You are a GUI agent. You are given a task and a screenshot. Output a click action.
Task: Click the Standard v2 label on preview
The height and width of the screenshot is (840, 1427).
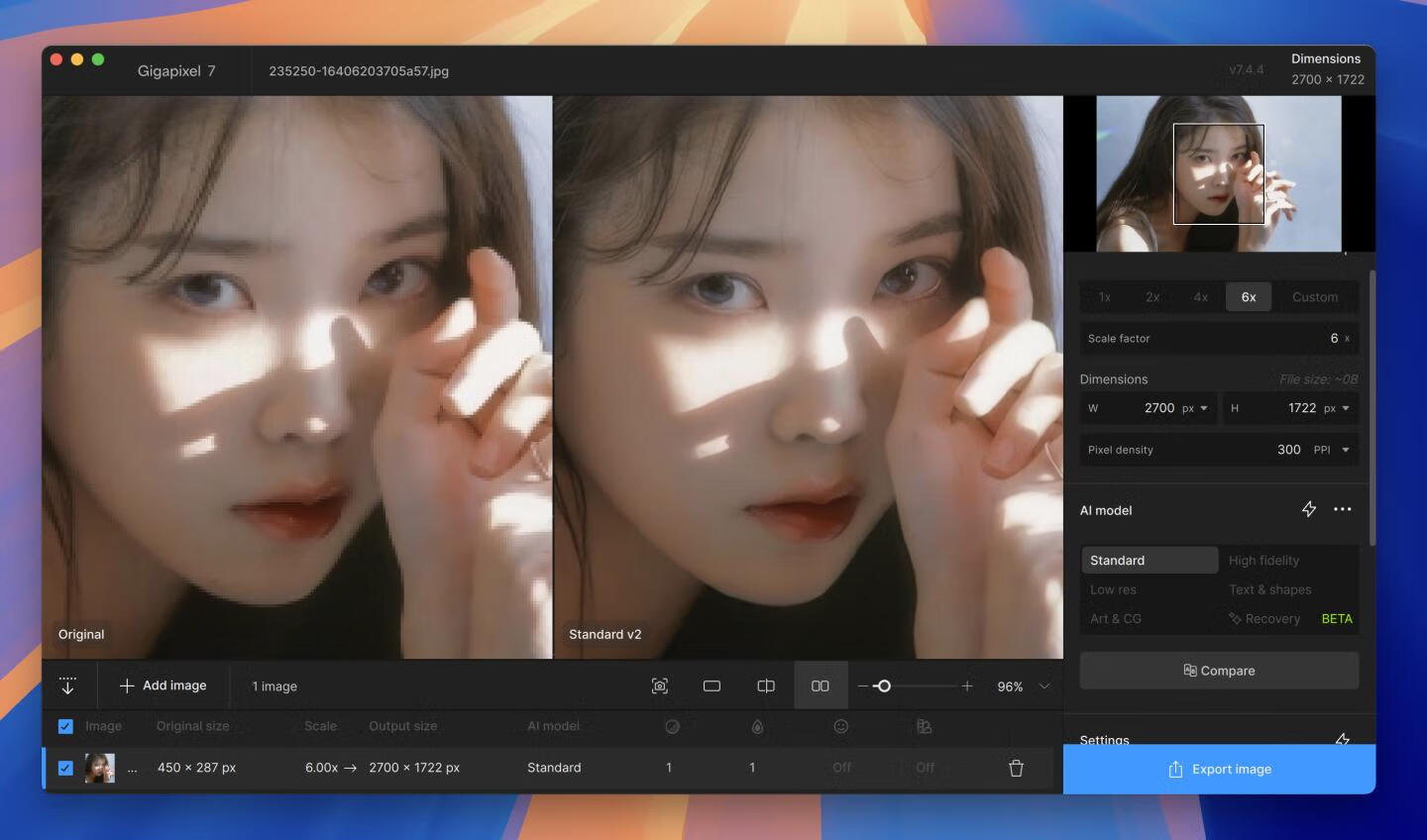tap(604, 634)
